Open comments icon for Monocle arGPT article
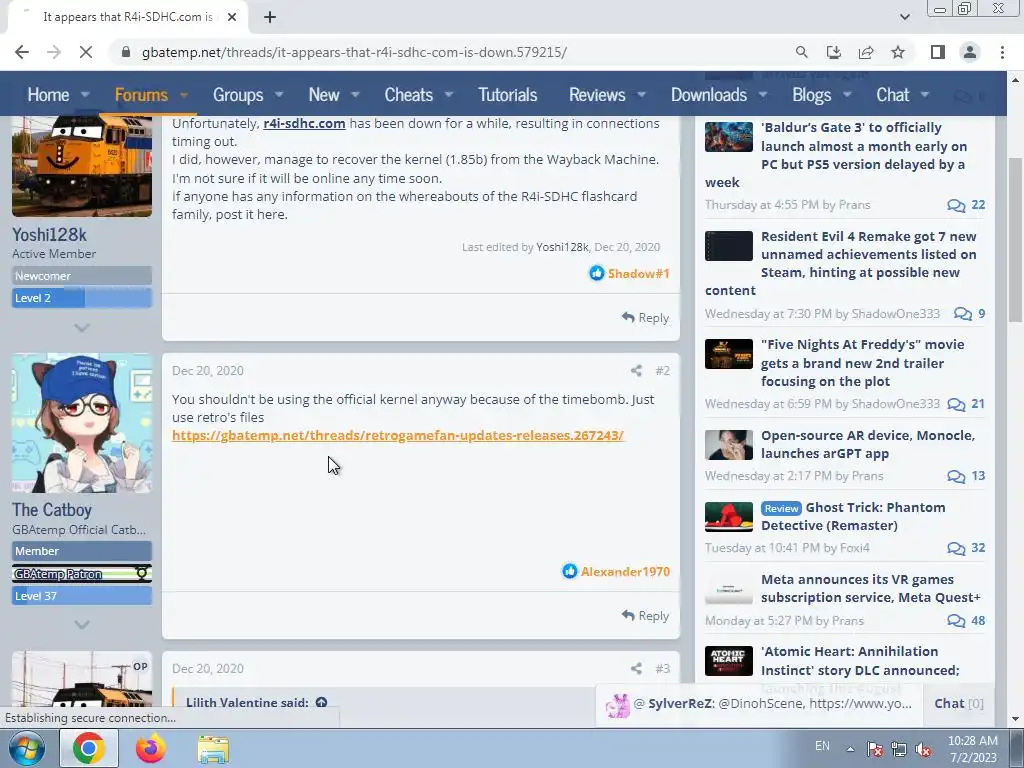The image size is (1024, 768). [956, 476]
